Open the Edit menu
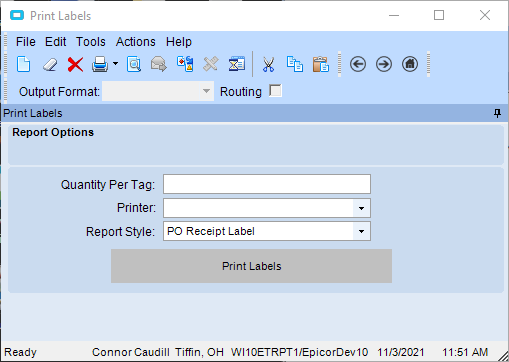The height and width of the screenshot is (362, 509). 56,42
